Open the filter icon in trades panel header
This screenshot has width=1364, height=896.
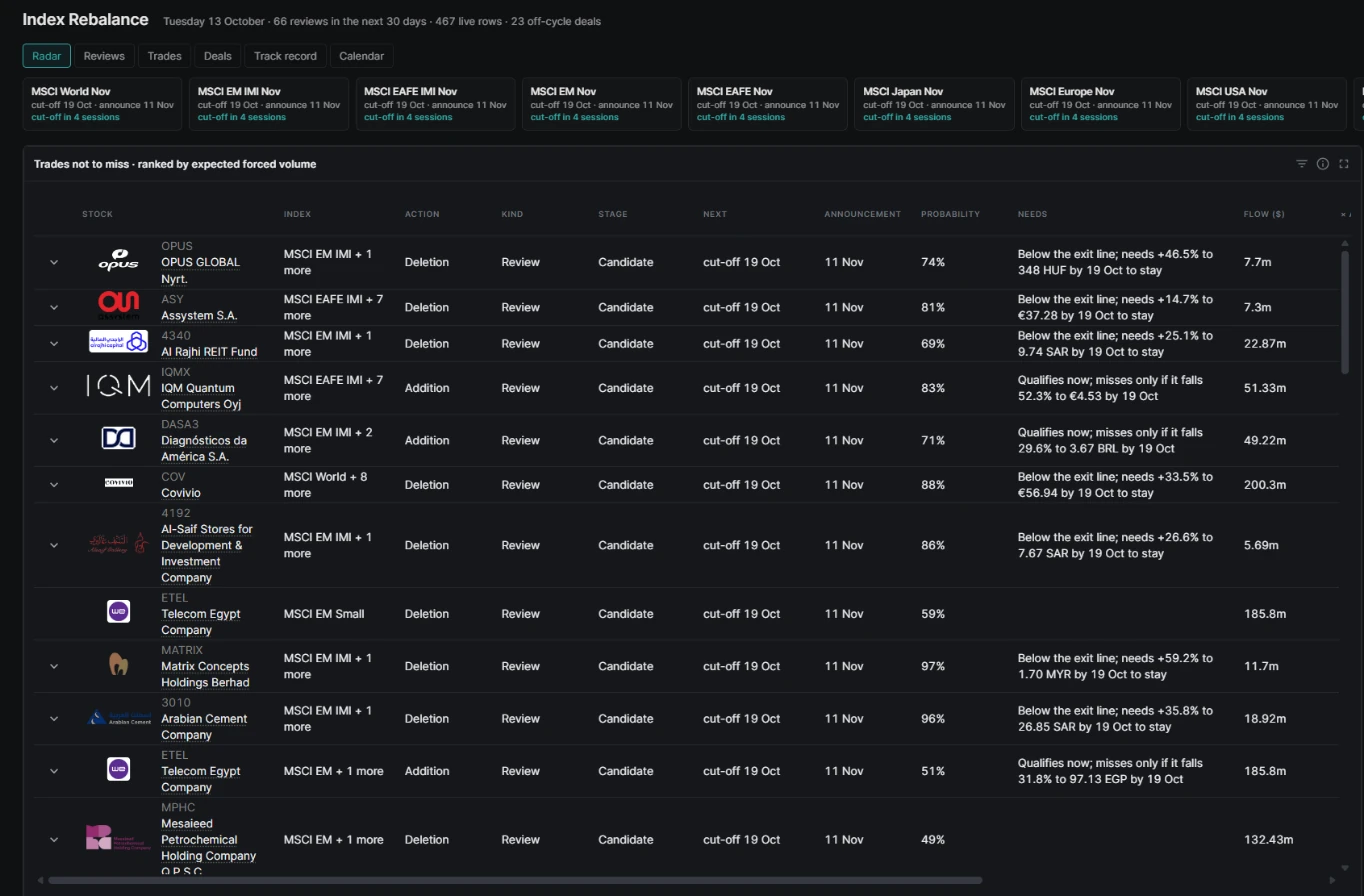point(1301,164)
